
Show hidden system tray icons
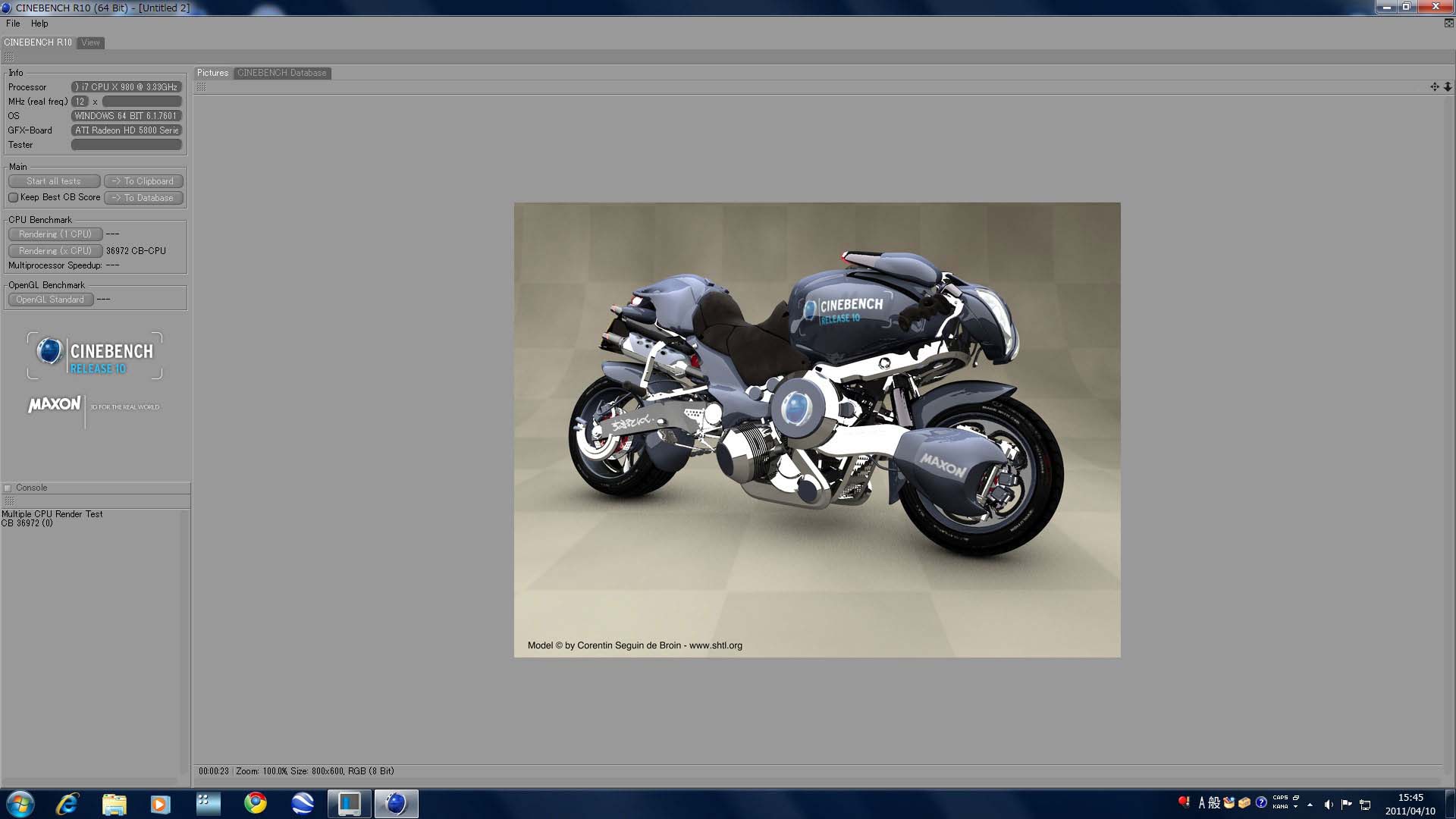click(x=1310, y=805)
